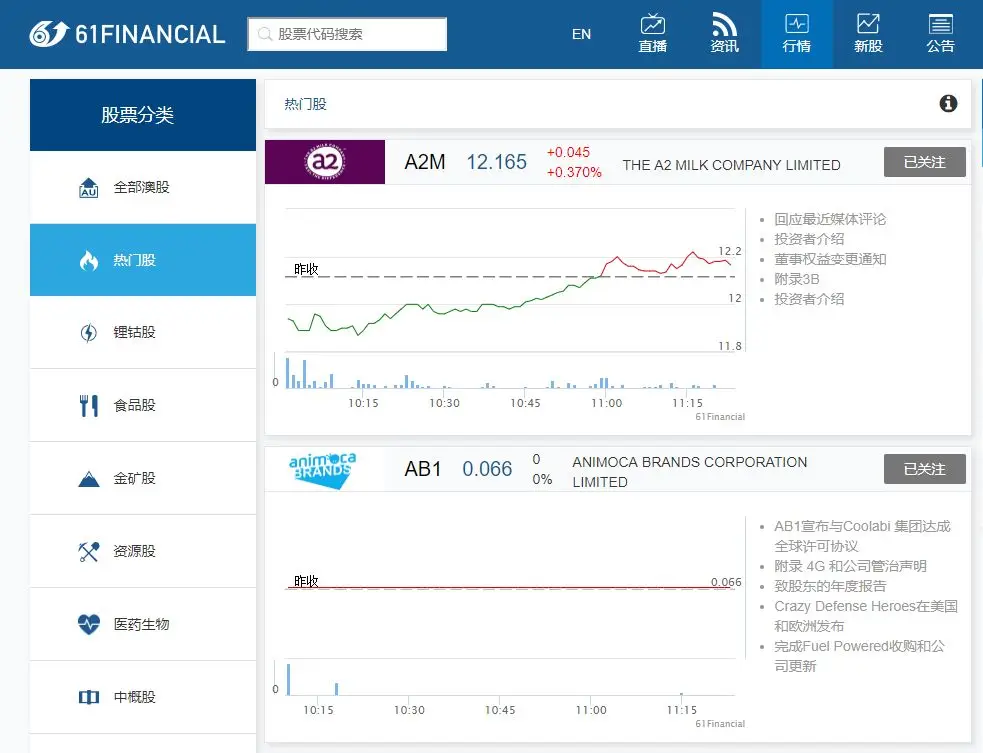Image resolution: width=983 pixels, height=753 pixels.
Task: Select 全部澳股 category
Action: pyautogui.click(x=143, y=187)
